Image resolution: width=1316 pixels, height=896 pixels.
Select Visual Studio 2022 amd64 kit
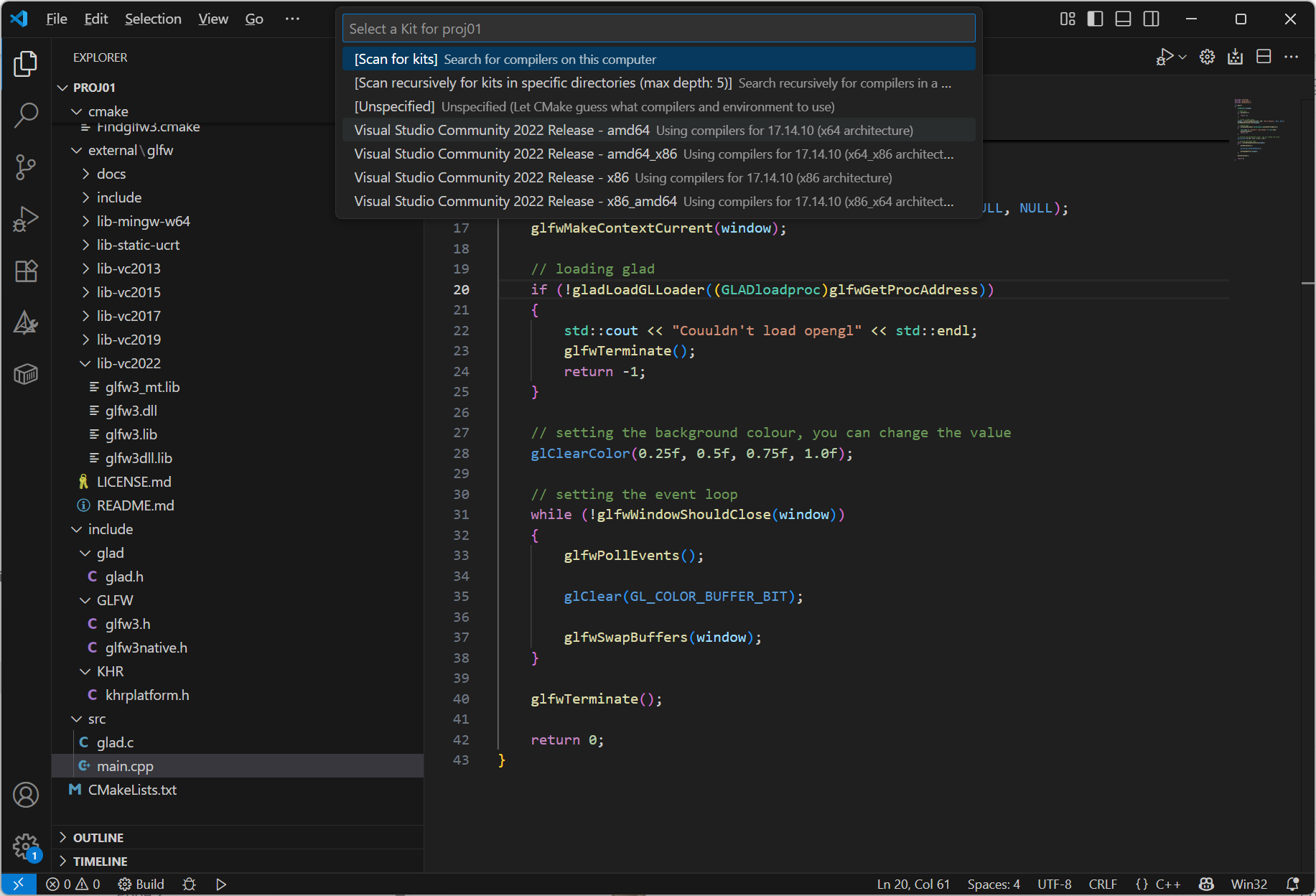(502, 130)
